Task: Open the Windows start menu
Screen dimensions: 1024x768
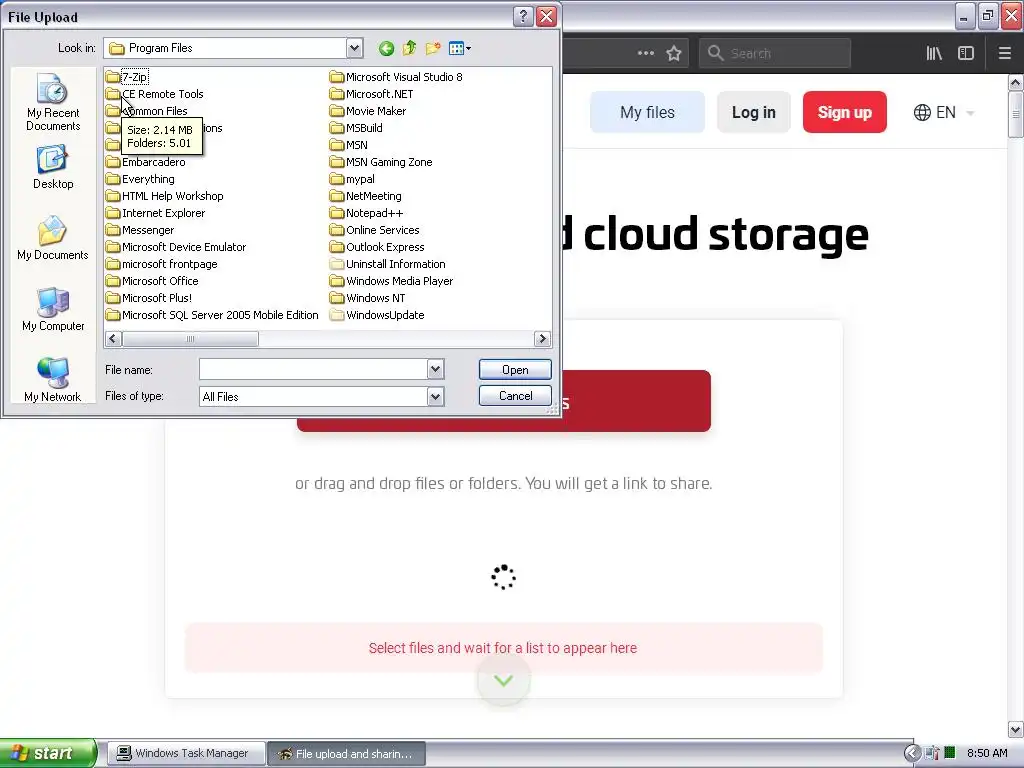Action: [48, 753]
